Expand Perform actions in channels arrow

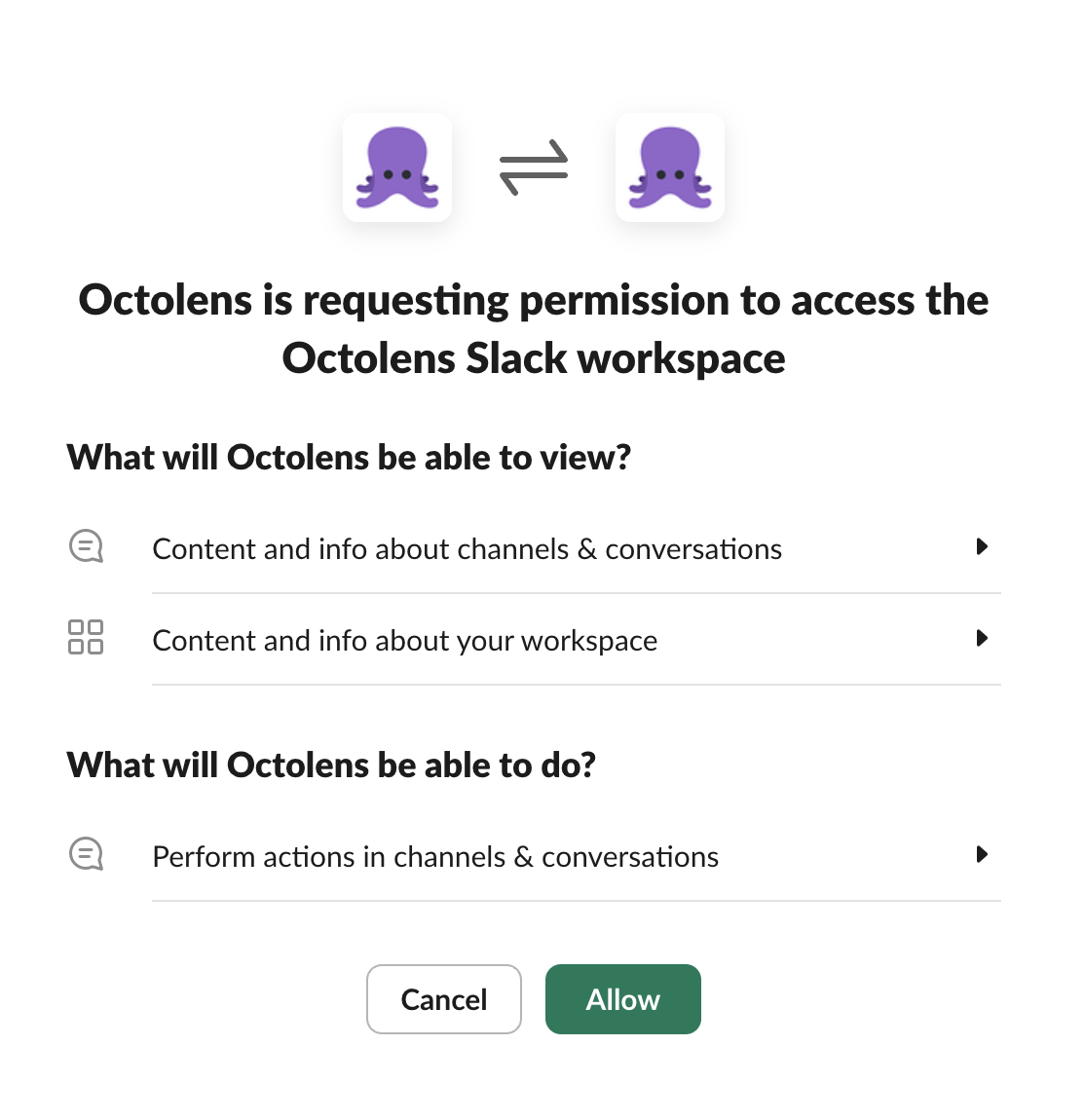click(982, 854)
